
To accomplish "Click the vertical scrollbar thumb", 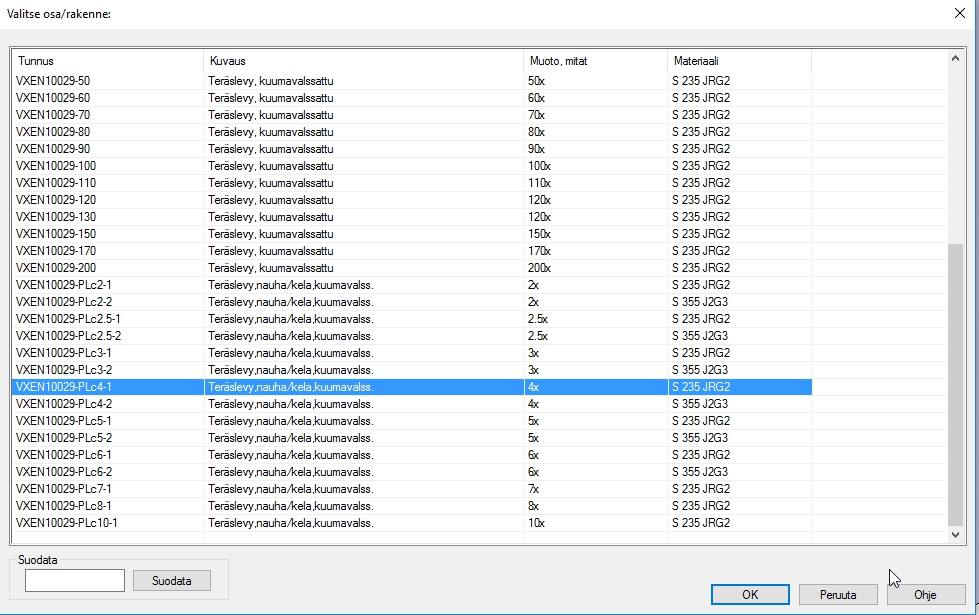I will 956,385.
